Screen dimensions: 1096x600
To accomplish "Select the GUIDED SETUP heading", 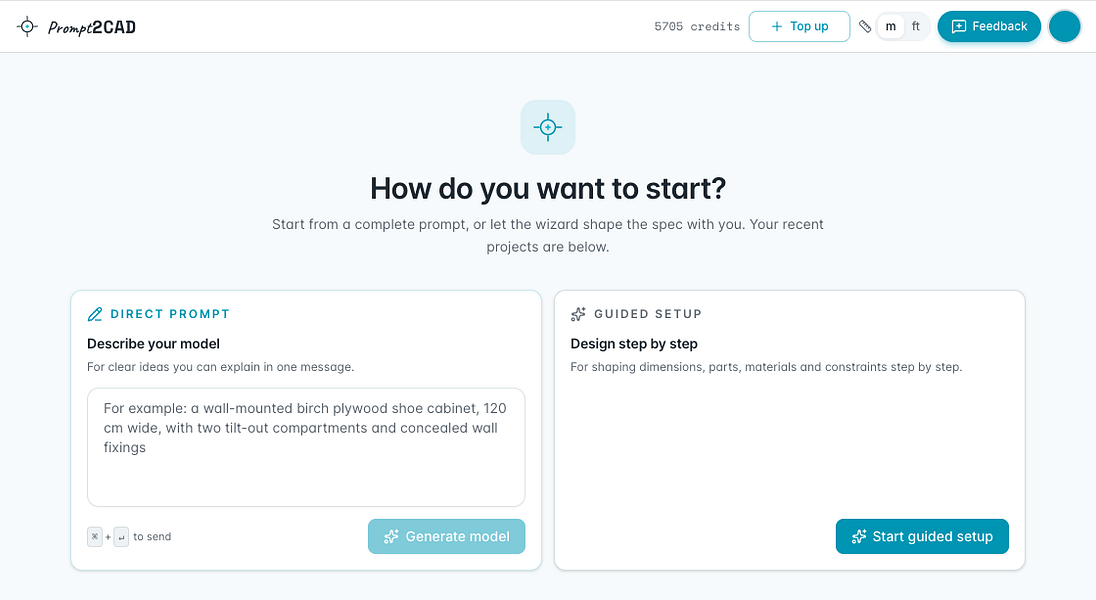I will 648,314.
